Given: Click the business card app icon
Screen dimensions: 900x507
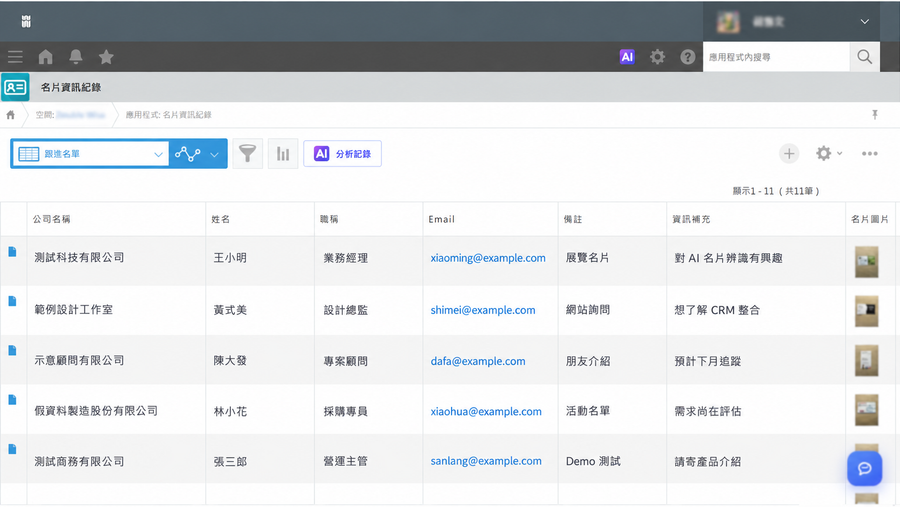Looking at the screenshot, I should click(15, 87).
